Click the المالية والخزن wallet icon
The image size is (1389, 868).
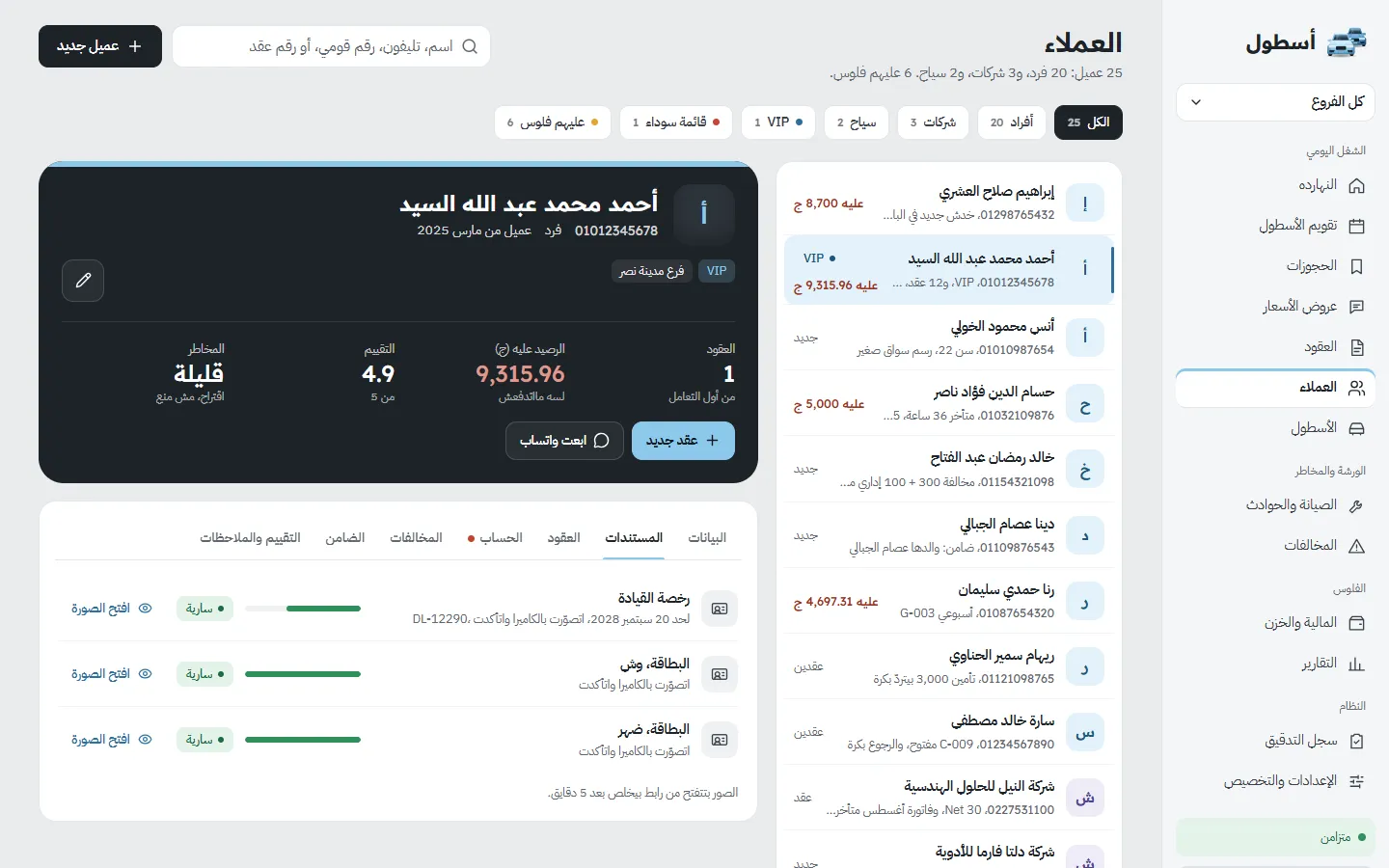1356,623
